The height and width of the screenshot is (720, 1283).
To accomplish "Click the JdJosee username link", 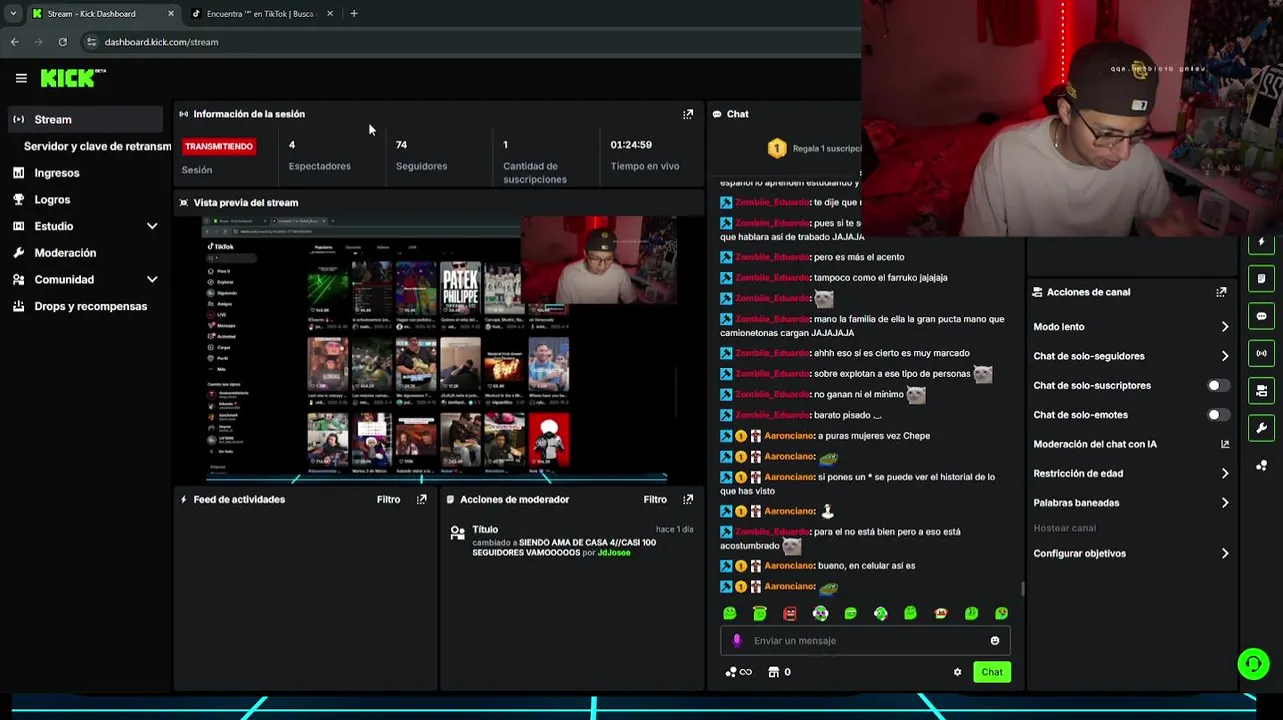I will coord(614,552).
